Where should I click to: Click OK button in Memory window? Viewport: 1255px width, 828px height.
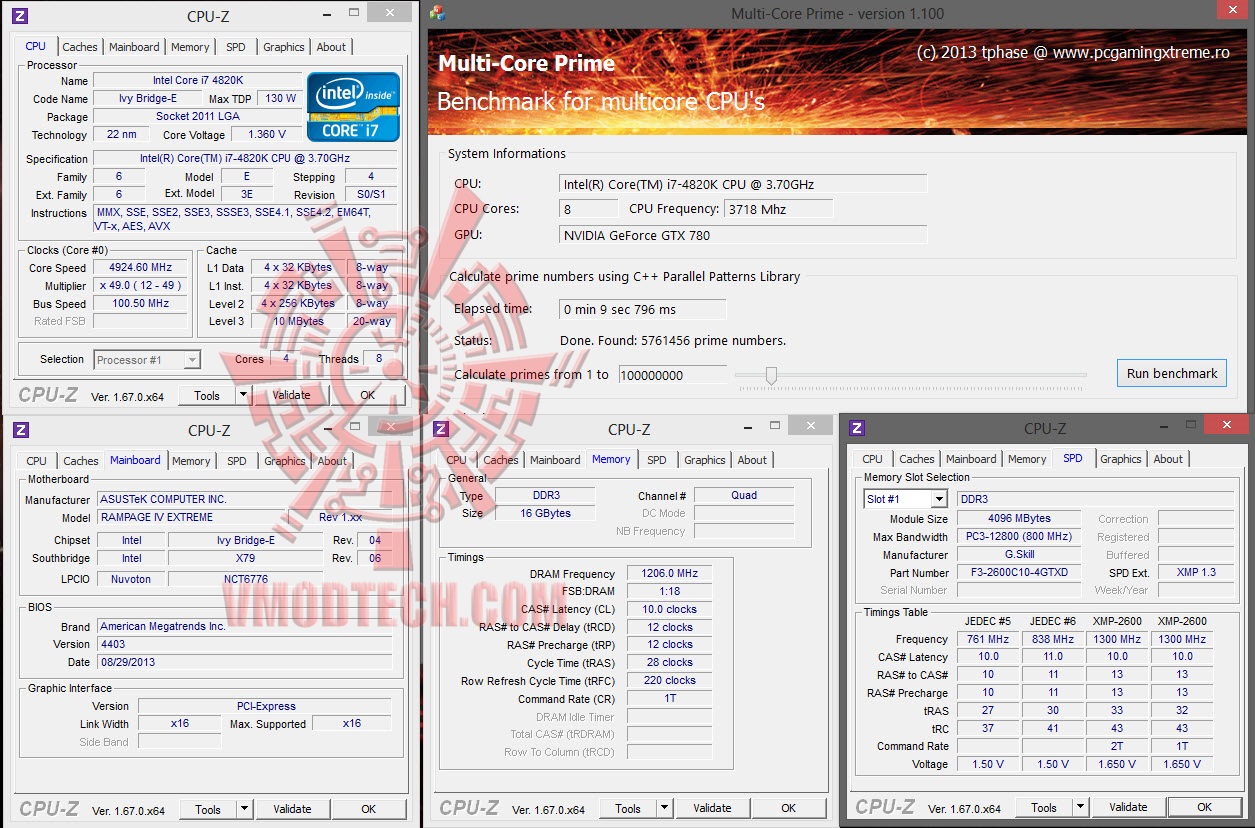point(789,808)
